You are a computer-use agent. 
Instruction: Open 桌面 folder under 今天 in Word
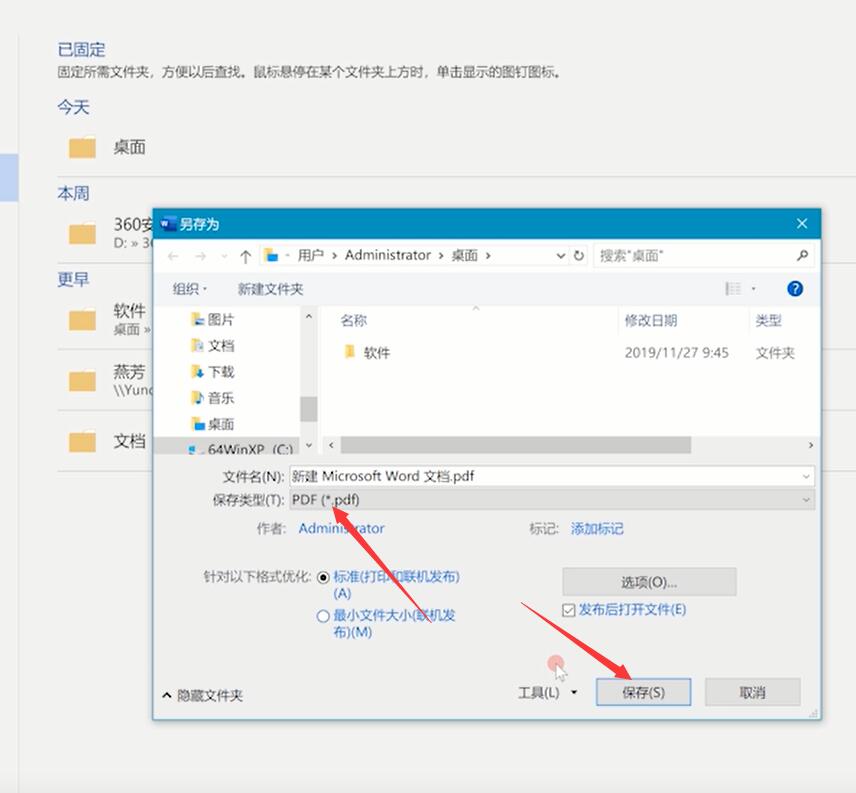(107, 147)
